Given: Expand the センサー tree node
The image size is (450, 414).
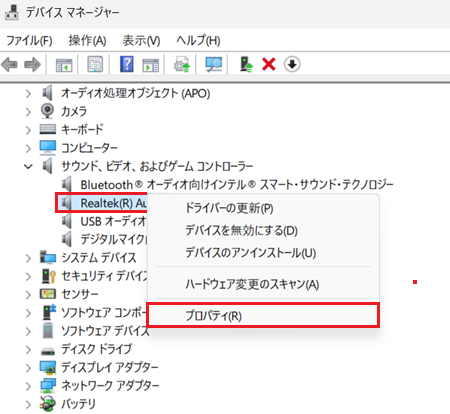Looking at the screenshot, I should click(x=28, y=295).
